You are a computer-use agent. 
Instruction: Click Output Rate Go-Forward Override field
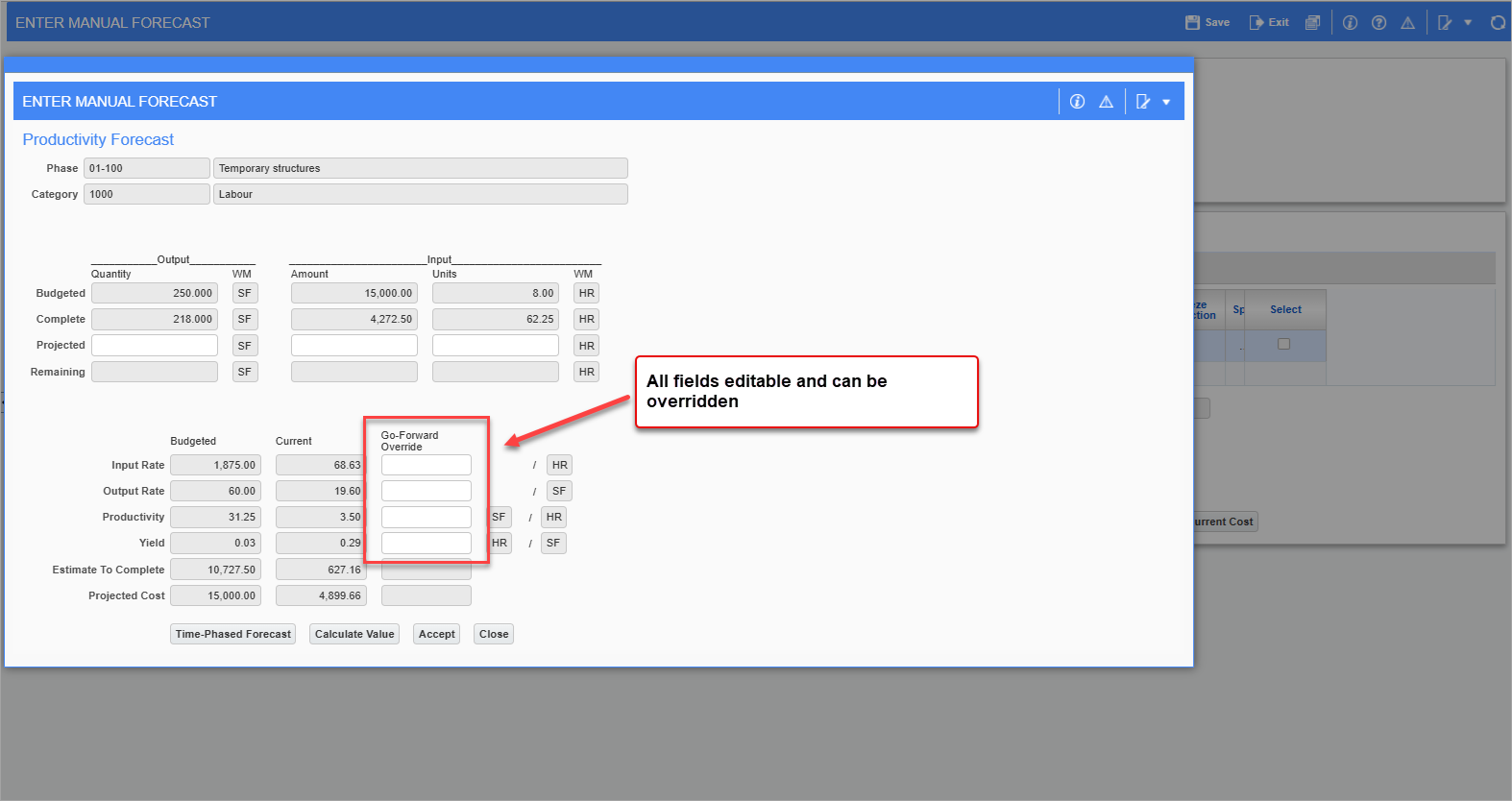pyautogui.click(x=427, y=491)
